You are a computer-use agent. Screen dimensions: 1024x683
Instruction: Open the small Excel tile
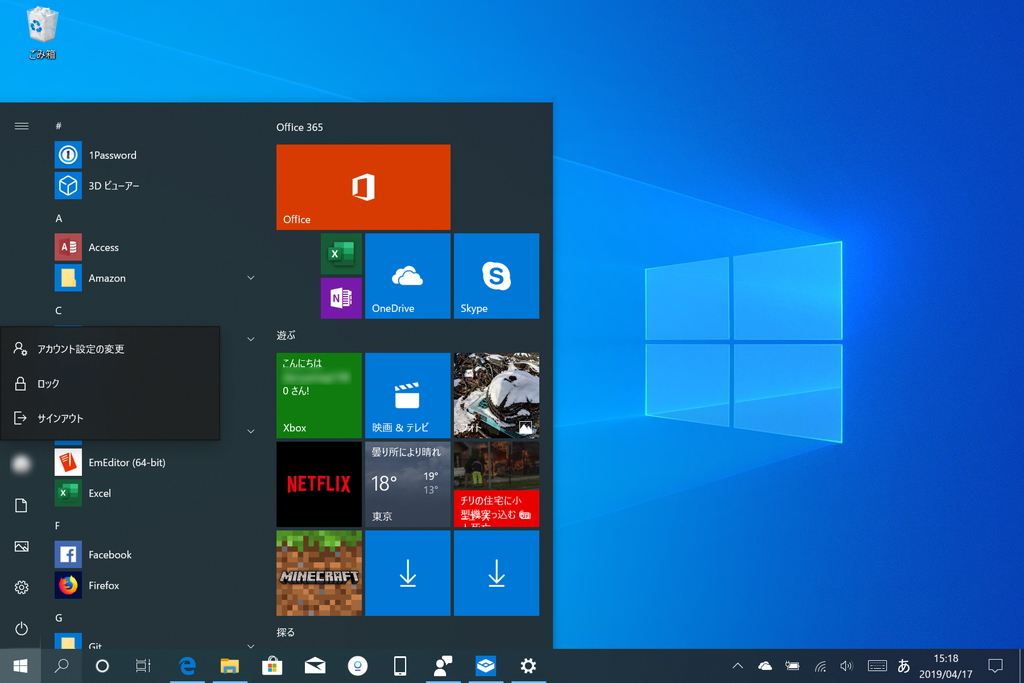point(341,253)
